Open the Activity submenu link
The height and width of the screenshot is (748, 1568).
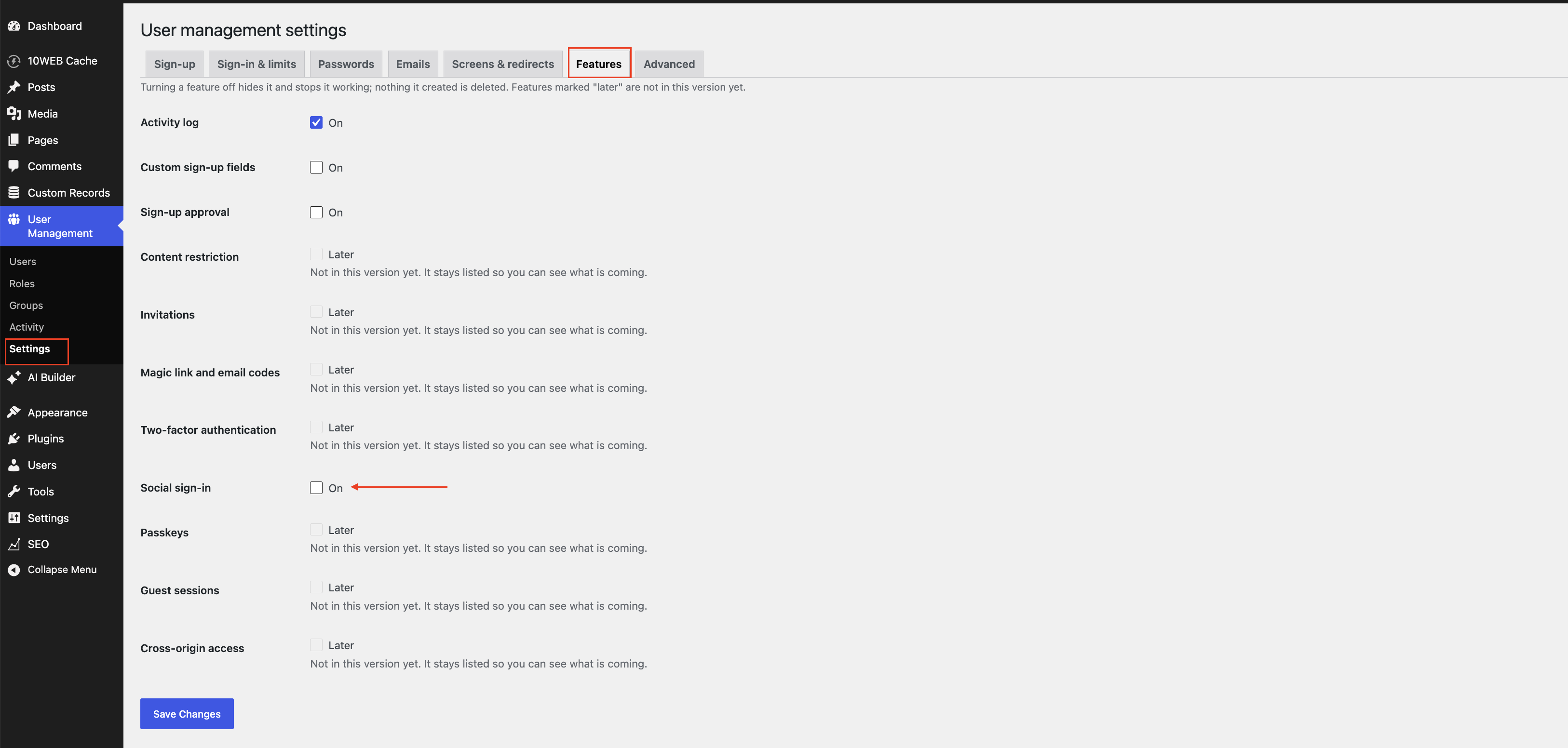(x=27, y=327)
